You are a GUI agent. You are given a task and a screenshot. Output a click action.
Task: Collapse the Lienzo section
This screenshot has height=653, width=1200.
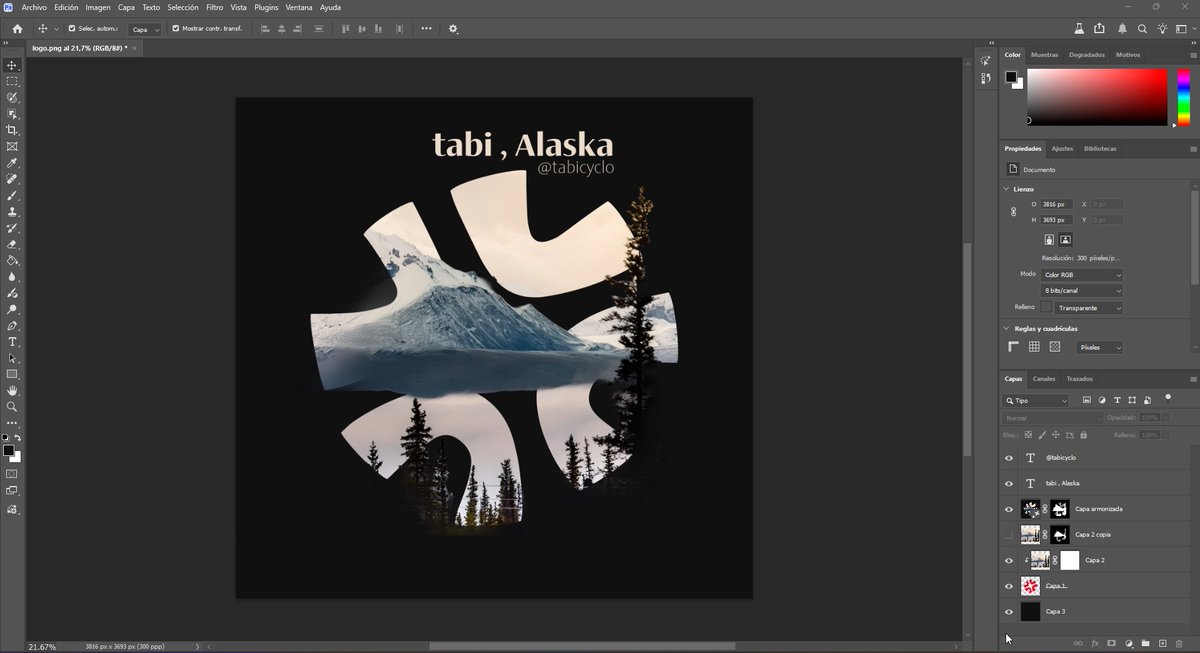coord(1006,189)
